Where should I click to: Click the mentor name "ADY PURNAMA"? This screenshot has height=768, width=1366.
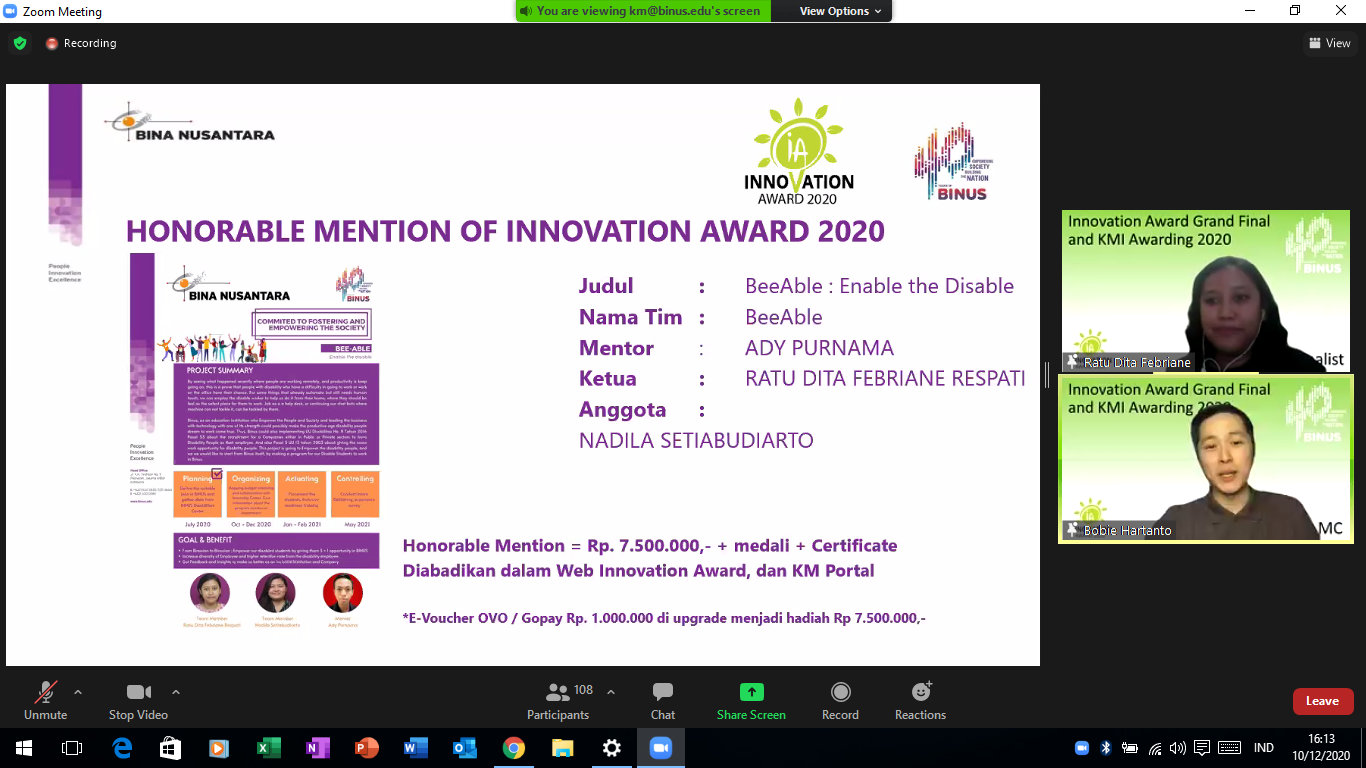tap(819, 348)
